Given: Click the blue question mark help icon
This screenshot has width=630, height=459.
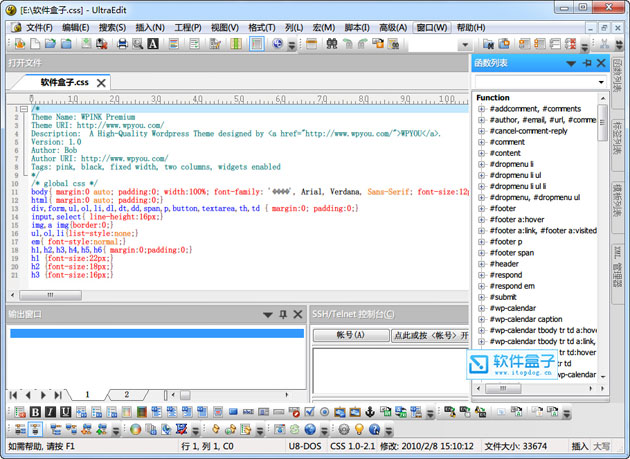Looking at the screenshot, I should (x=374, y=429).
